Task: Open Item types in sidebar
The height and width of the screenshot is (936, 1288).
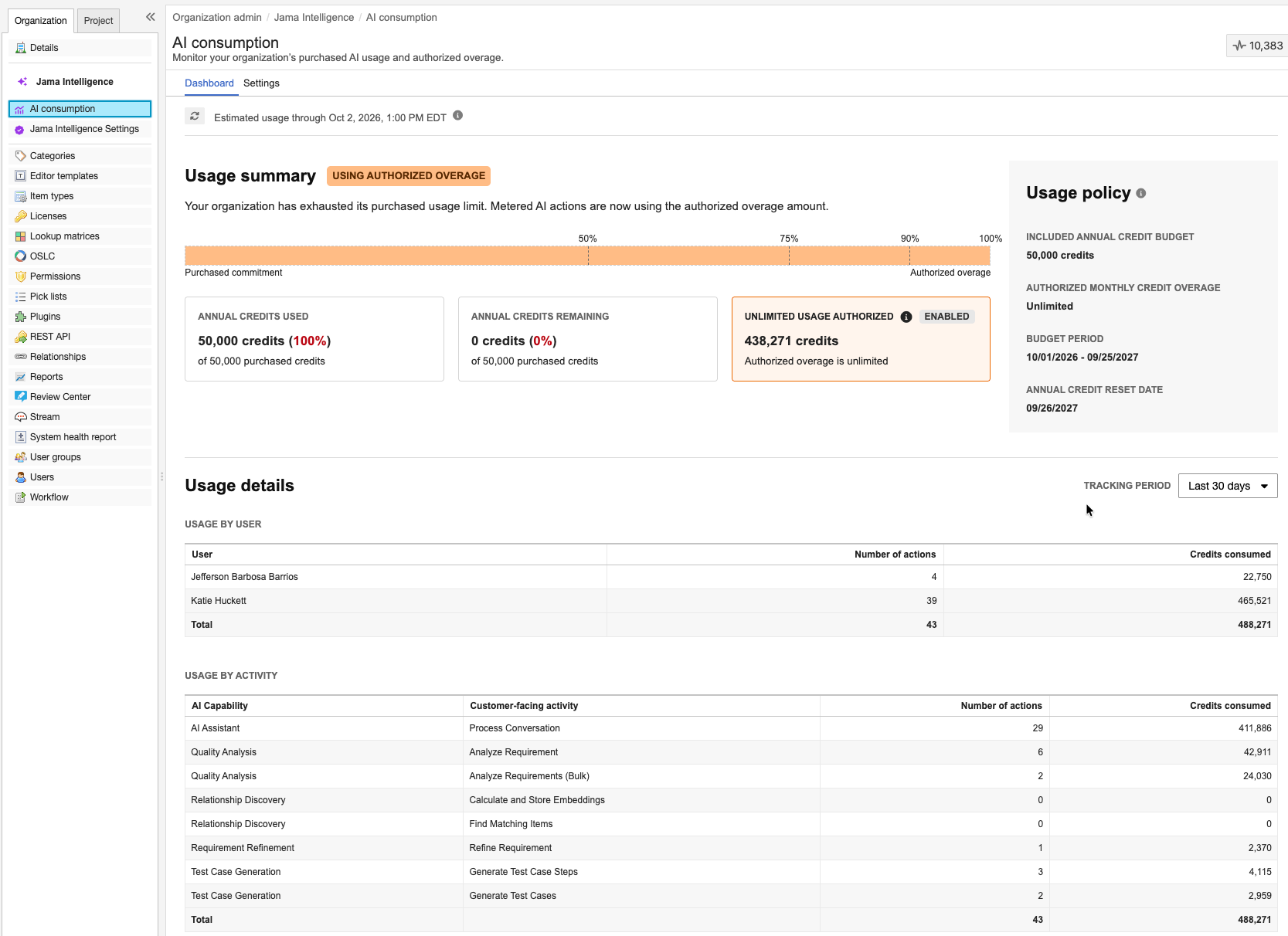Action: coord(80,196)
